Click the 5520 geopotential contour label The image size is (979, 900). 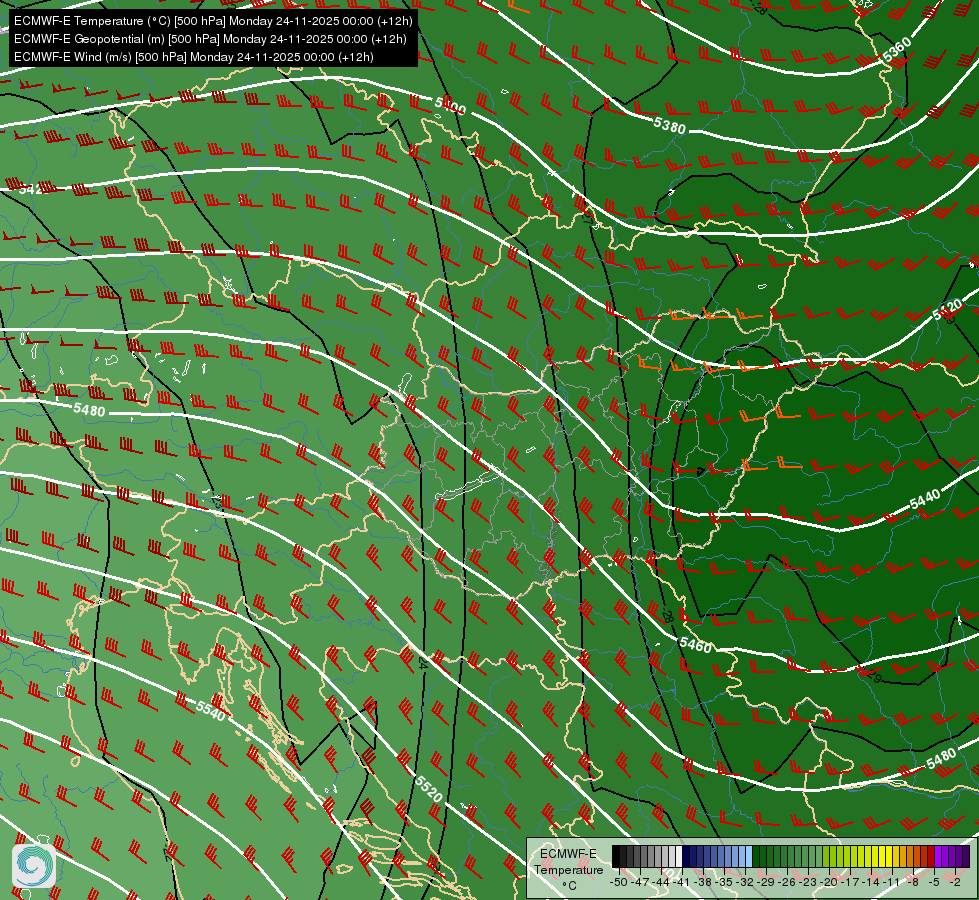click(x=428, y=789)
